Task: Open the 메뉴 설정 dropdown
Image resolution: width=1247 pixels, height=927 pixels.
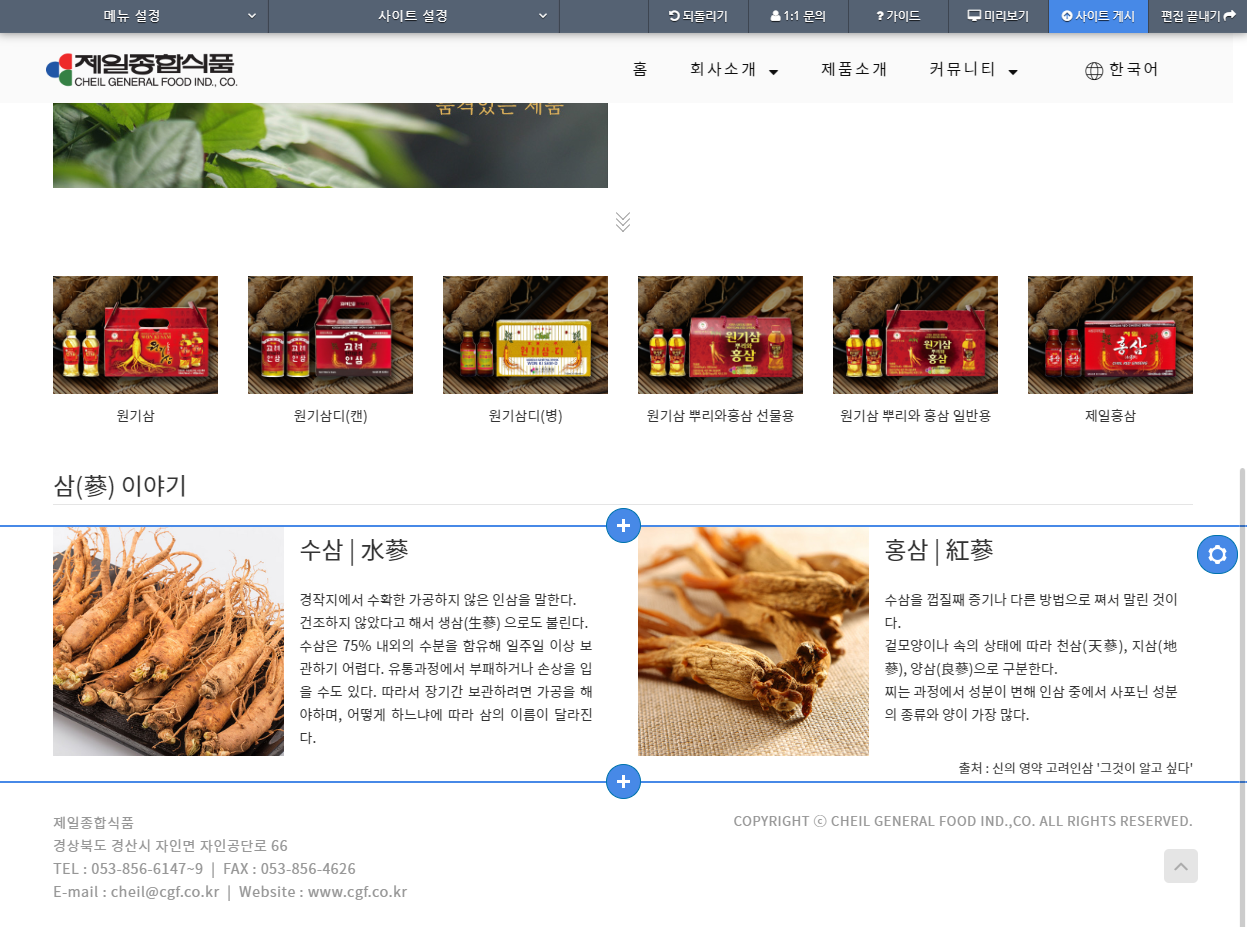Action: tap(134, 16)
